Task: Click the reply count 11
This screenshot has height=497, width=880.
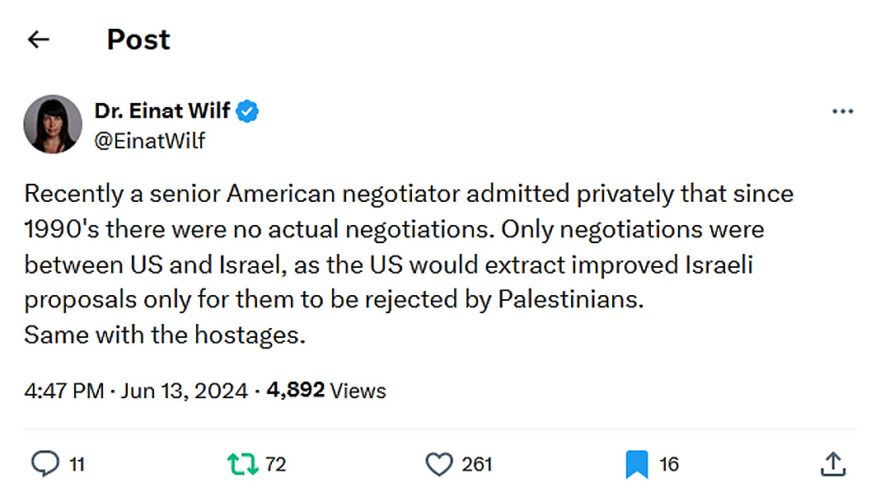Action: tap(78, 464)
